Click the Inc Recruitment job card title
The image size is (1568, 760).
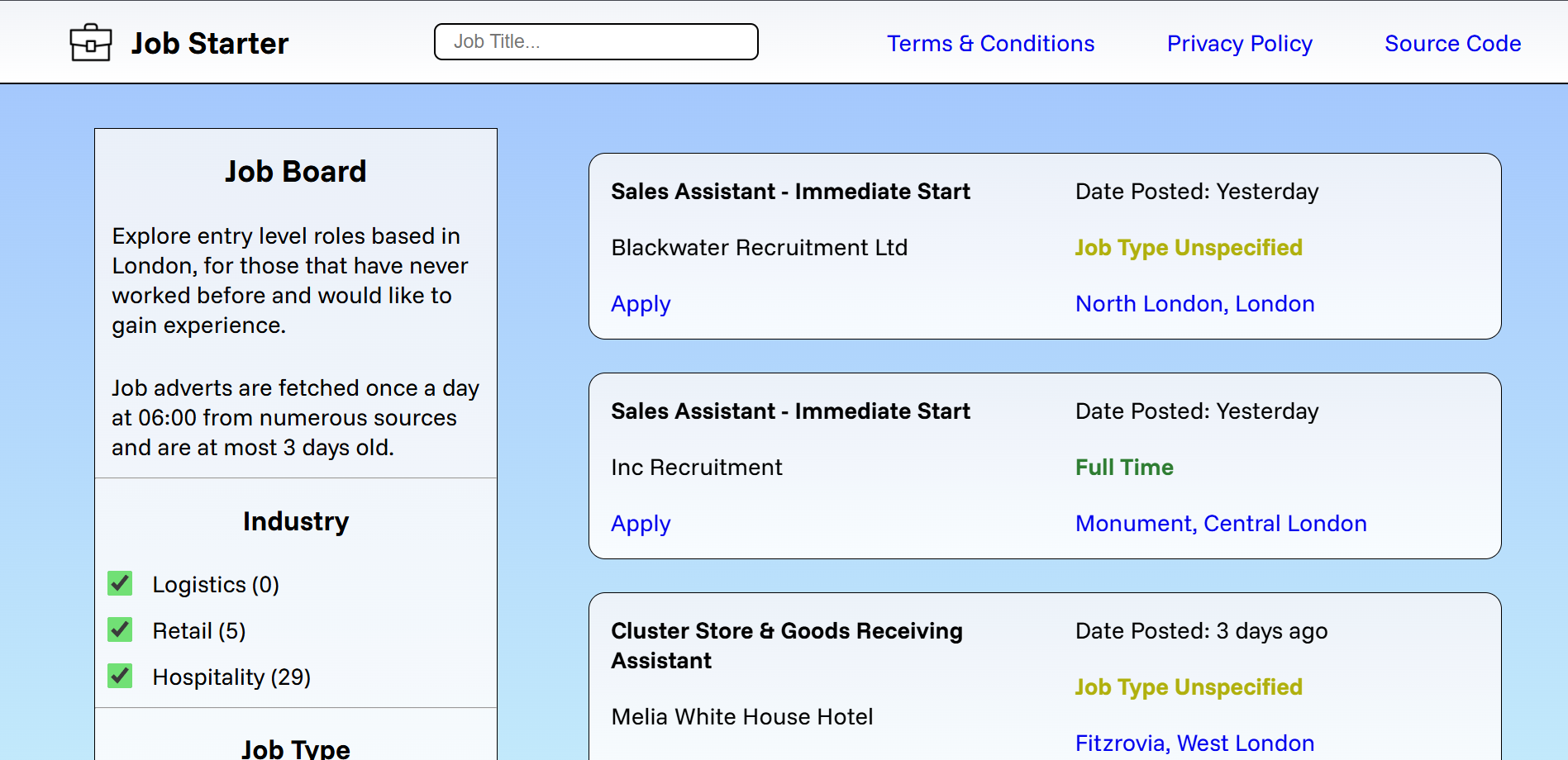click(790, 411)
